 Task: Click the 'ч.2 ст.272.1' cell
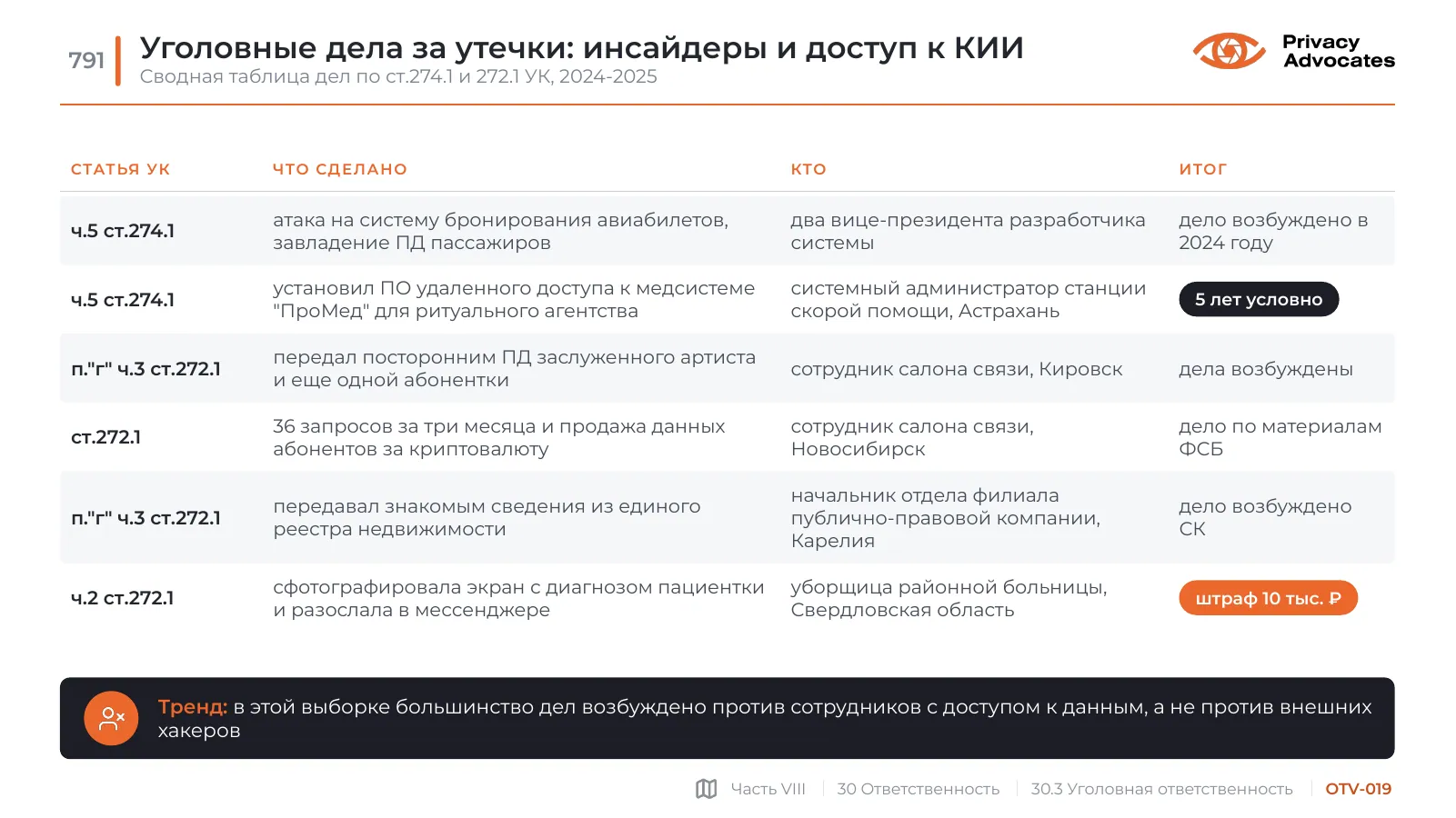[123, 598]
